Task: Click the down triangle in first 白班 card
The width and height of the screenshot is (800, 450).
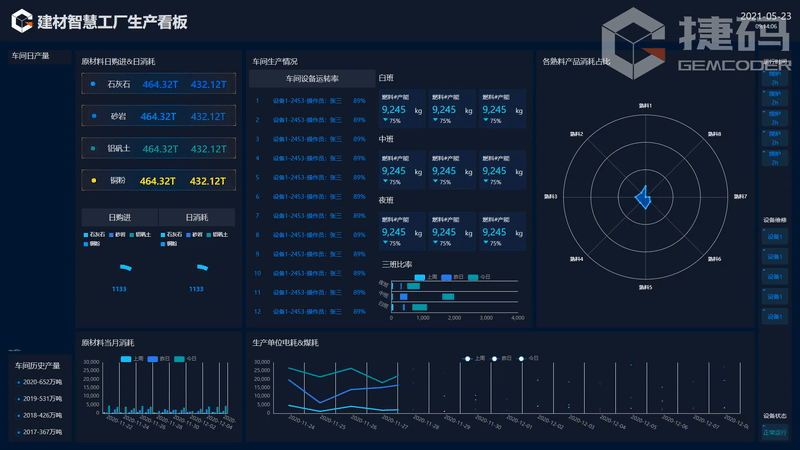Action: pos(385,119)
